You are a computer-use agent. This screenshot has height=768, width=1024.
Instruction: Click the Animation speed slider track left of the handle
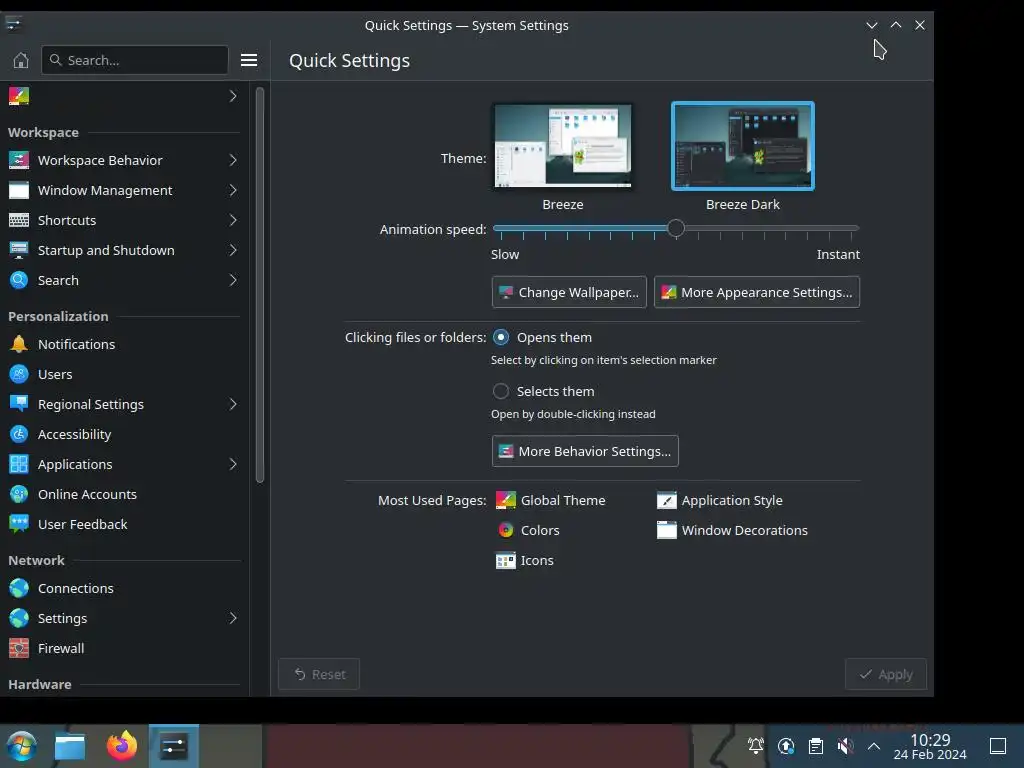tap(580, 228)
